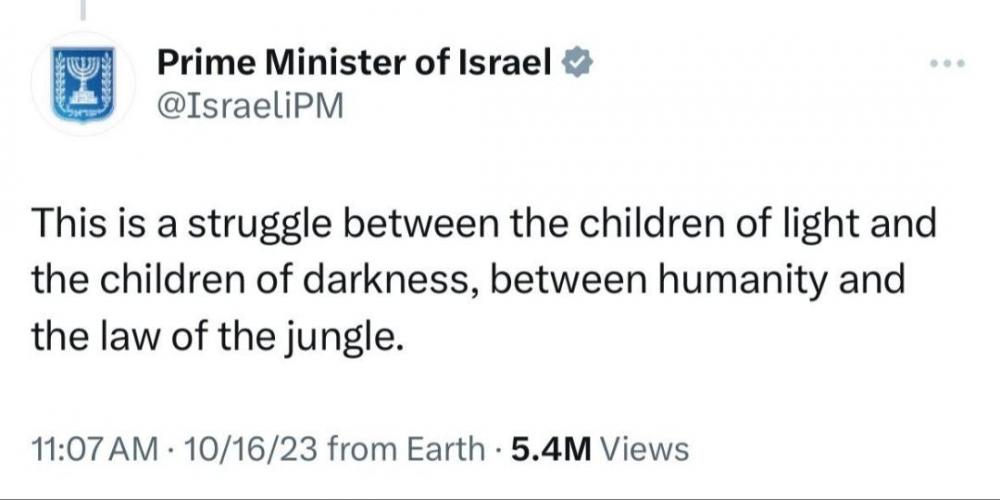Click the divider line below the tweet
The image size is (1000, 500).
pyautogui.click(x=500, y=496)
